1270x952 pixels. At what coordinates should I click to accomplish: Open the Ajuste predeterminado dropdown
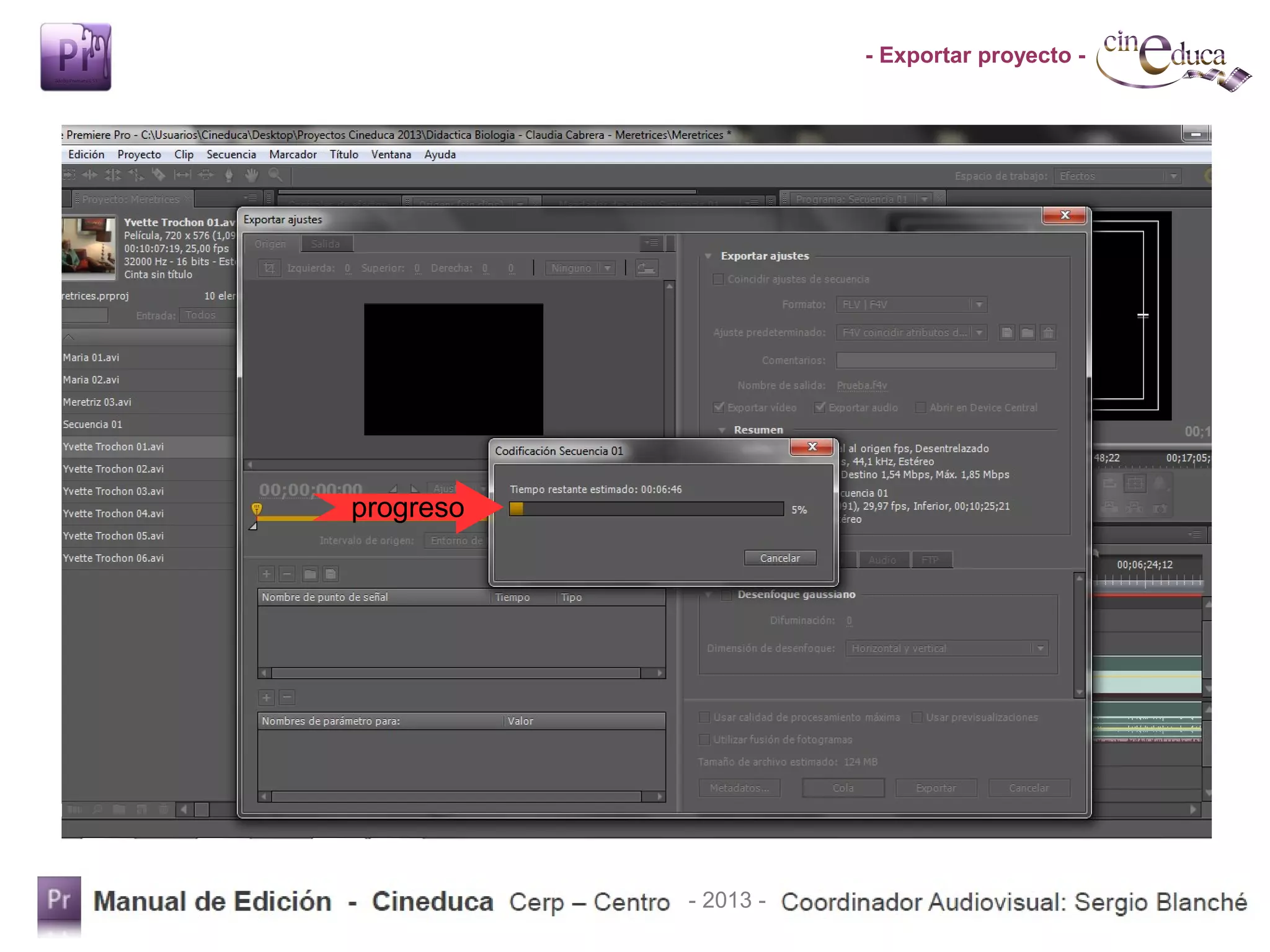(911, 333)
